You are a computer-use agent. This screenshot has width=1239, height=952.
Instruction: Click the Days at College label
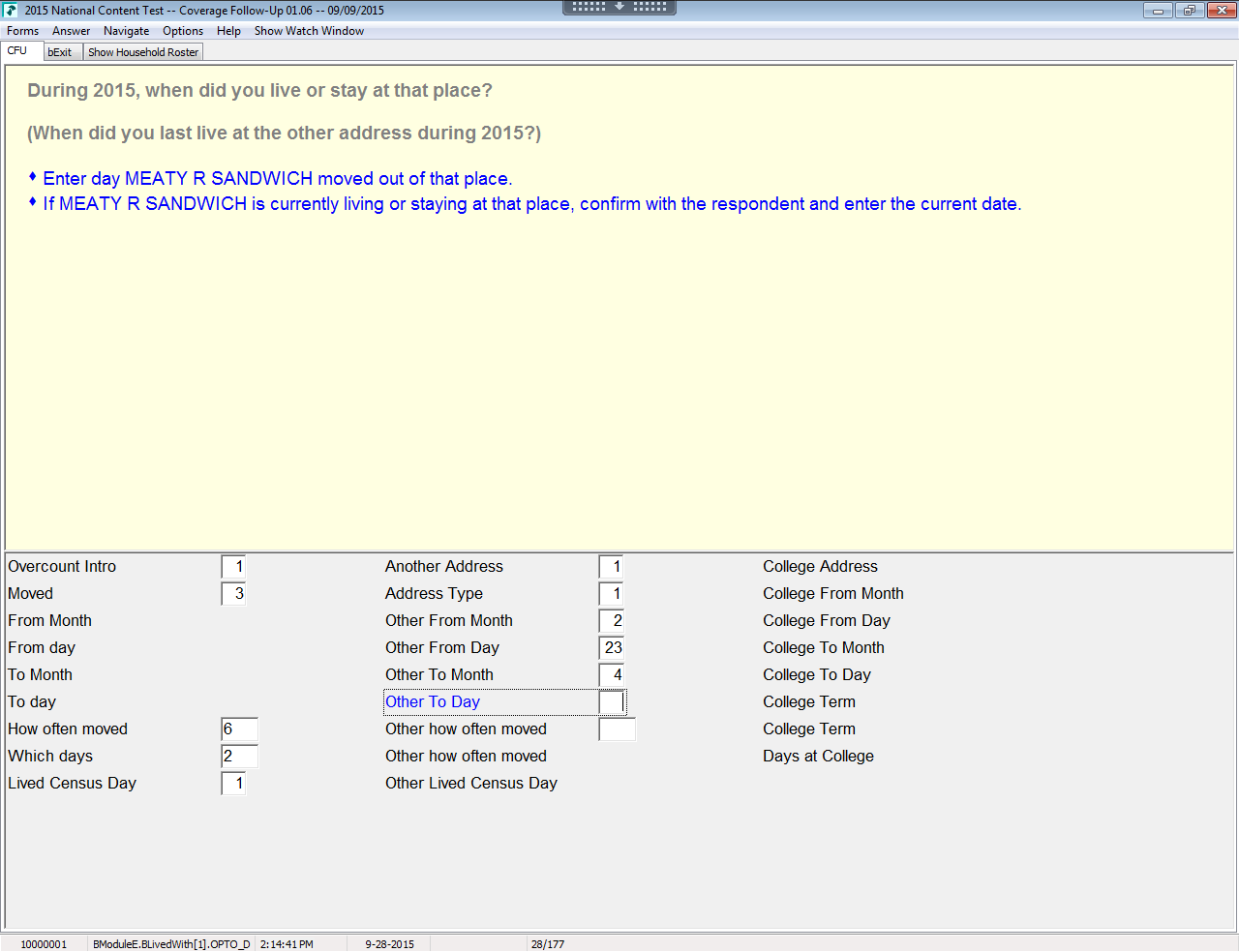pos(818,757)
